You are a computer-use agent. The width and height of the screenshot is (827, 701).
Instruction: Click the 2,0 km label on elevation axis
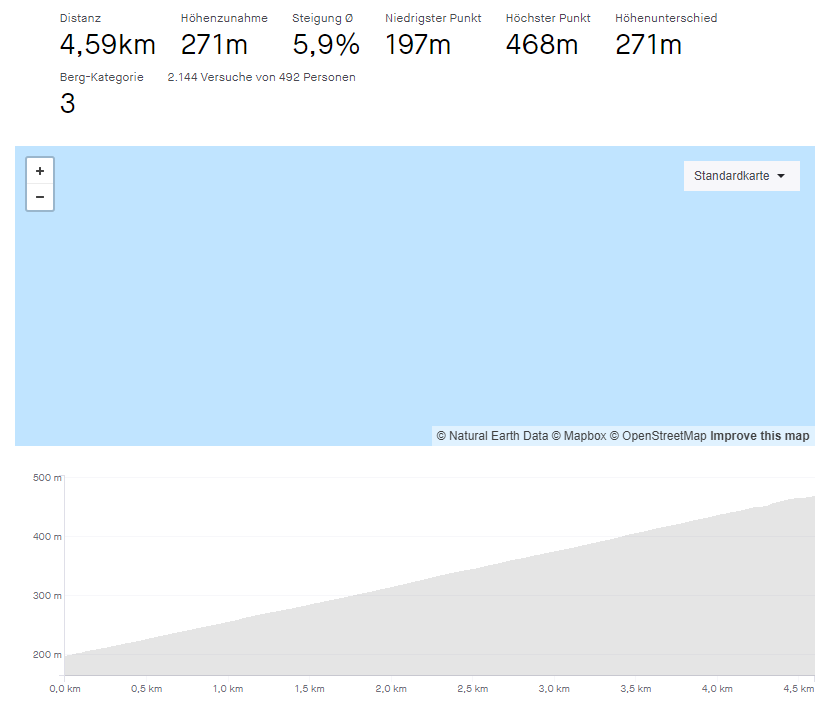pyautogui.click(x=390, y=689)
